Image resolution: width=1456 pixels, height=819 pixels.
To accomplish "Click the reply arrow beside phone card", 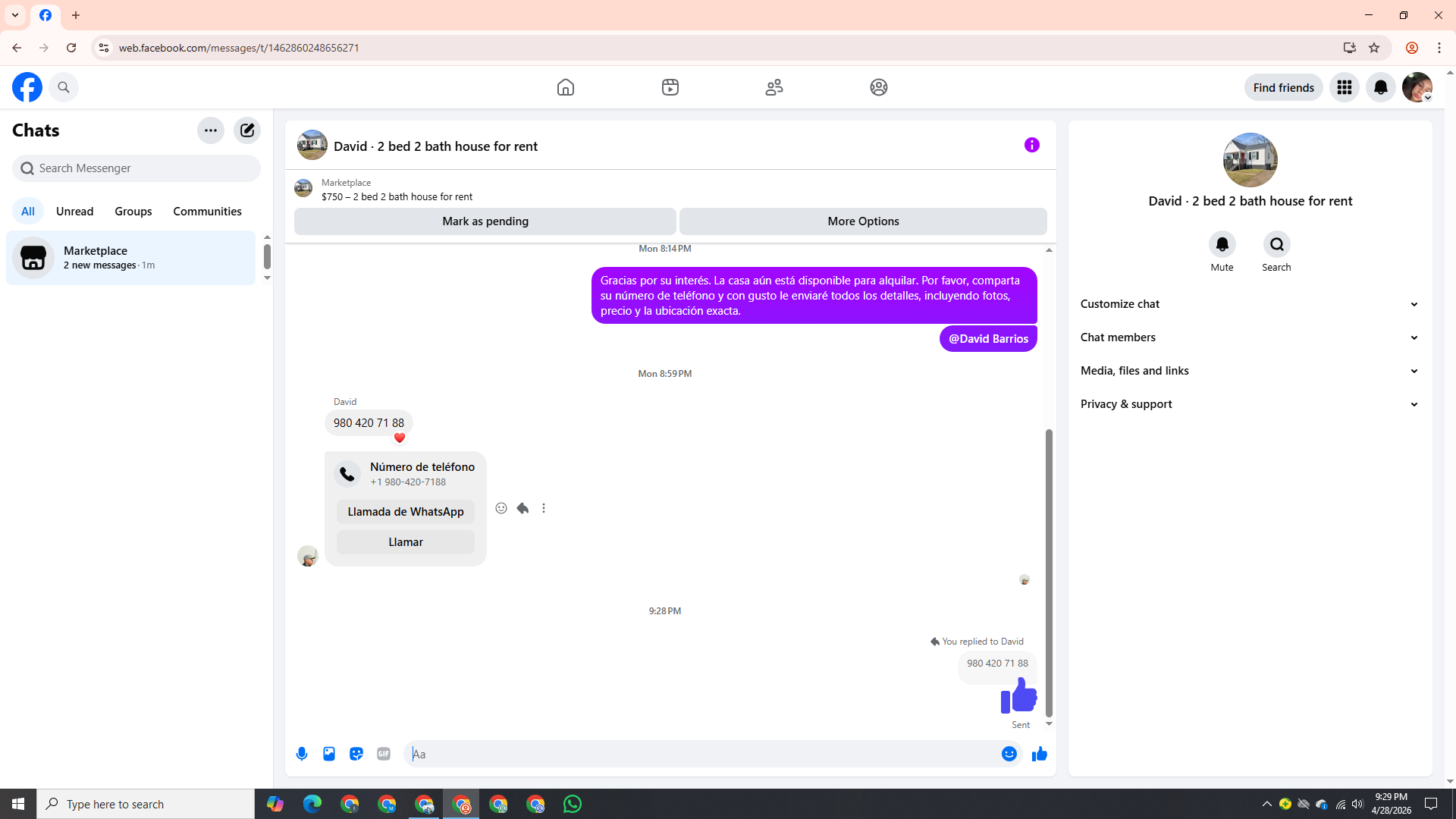I will [522, 508].
